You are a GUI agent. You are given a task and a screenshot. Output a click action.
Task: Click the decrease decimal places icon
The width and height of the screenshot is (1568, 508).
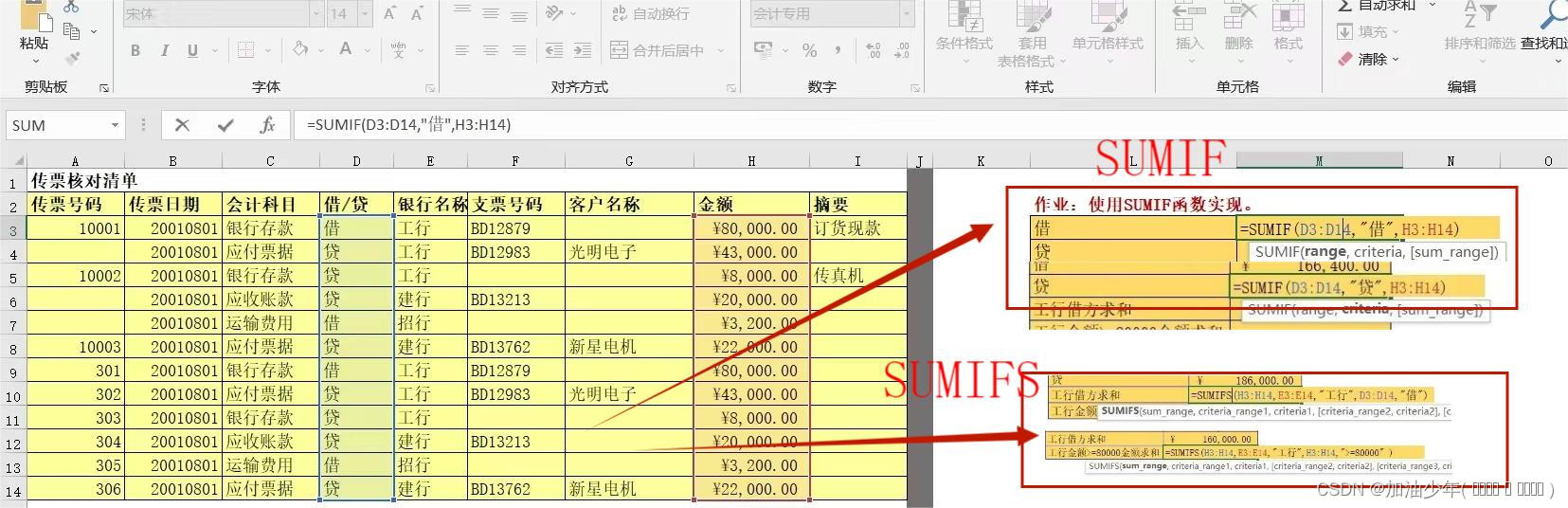click(902, 50)
